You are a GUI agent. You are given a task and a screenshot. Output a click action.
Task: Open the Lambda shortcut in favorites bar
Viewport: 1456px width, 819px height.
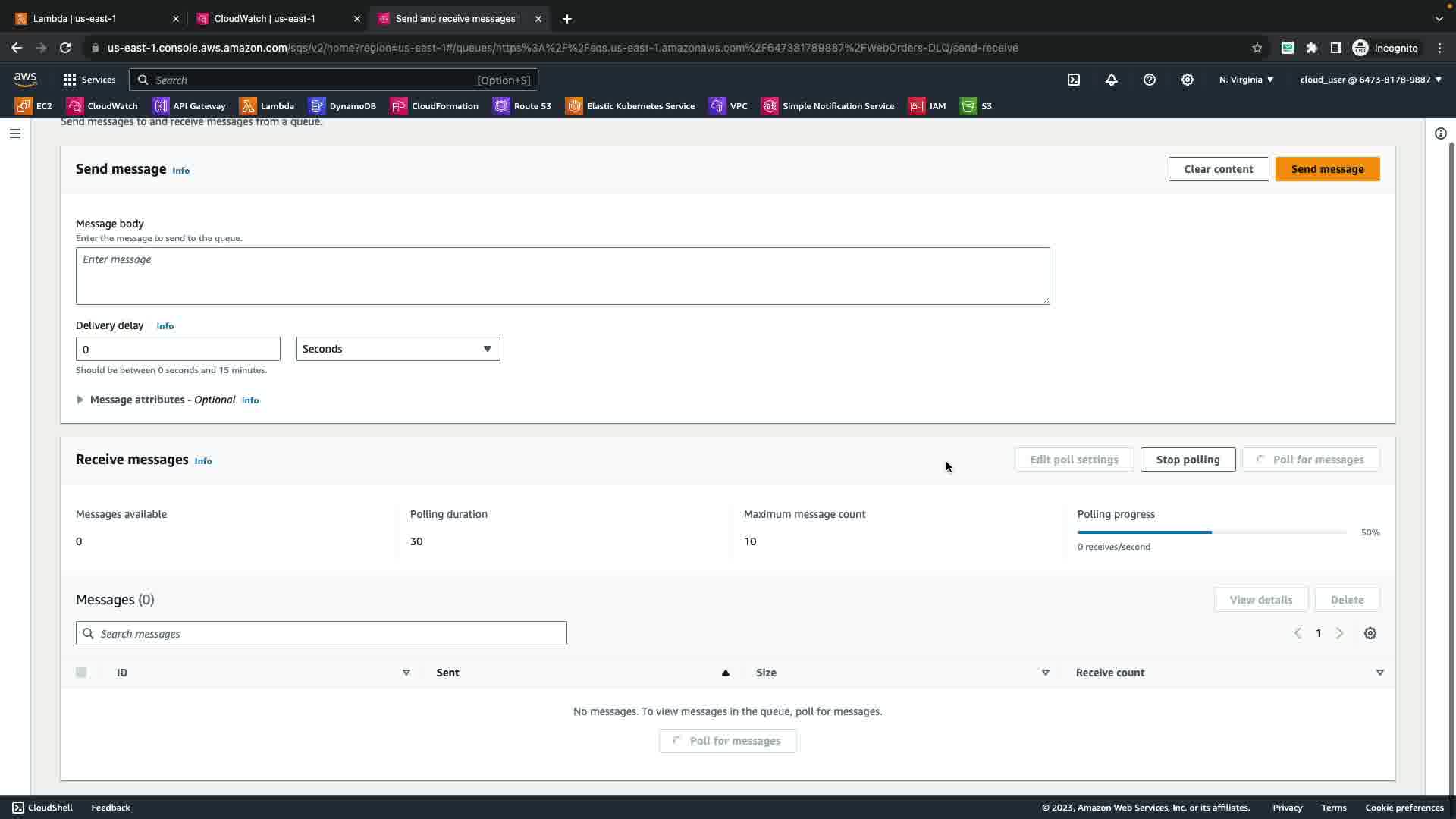[267, 106]
